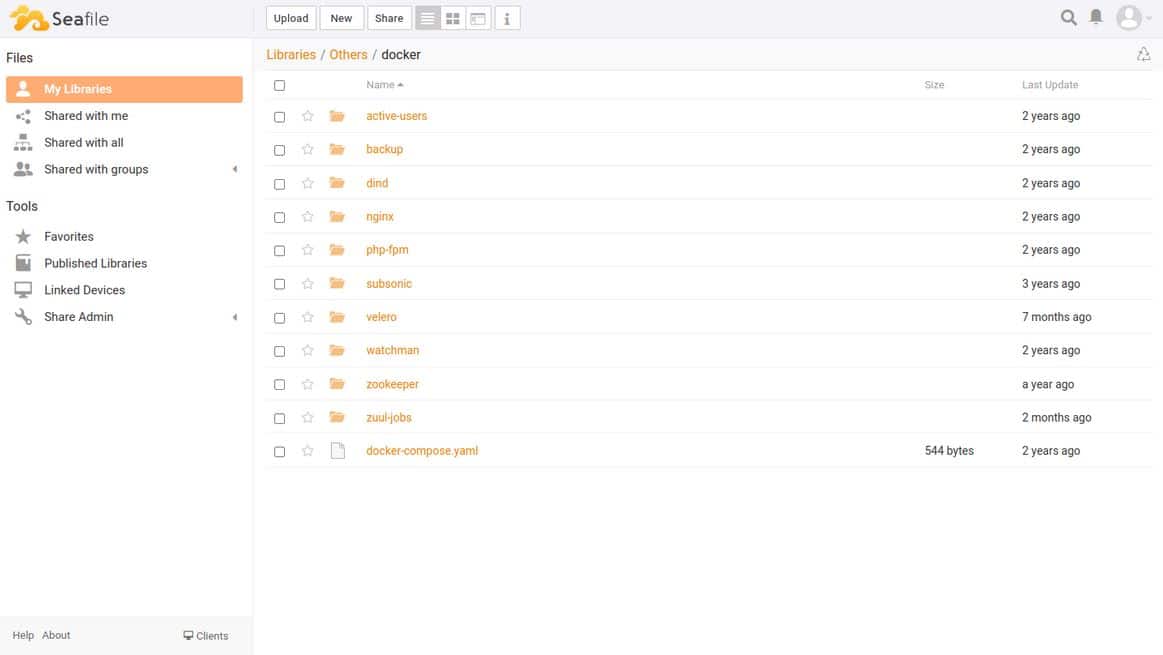Go to Linked Devices
Viewport: 1163px width, 655px height.
(85, 290)
